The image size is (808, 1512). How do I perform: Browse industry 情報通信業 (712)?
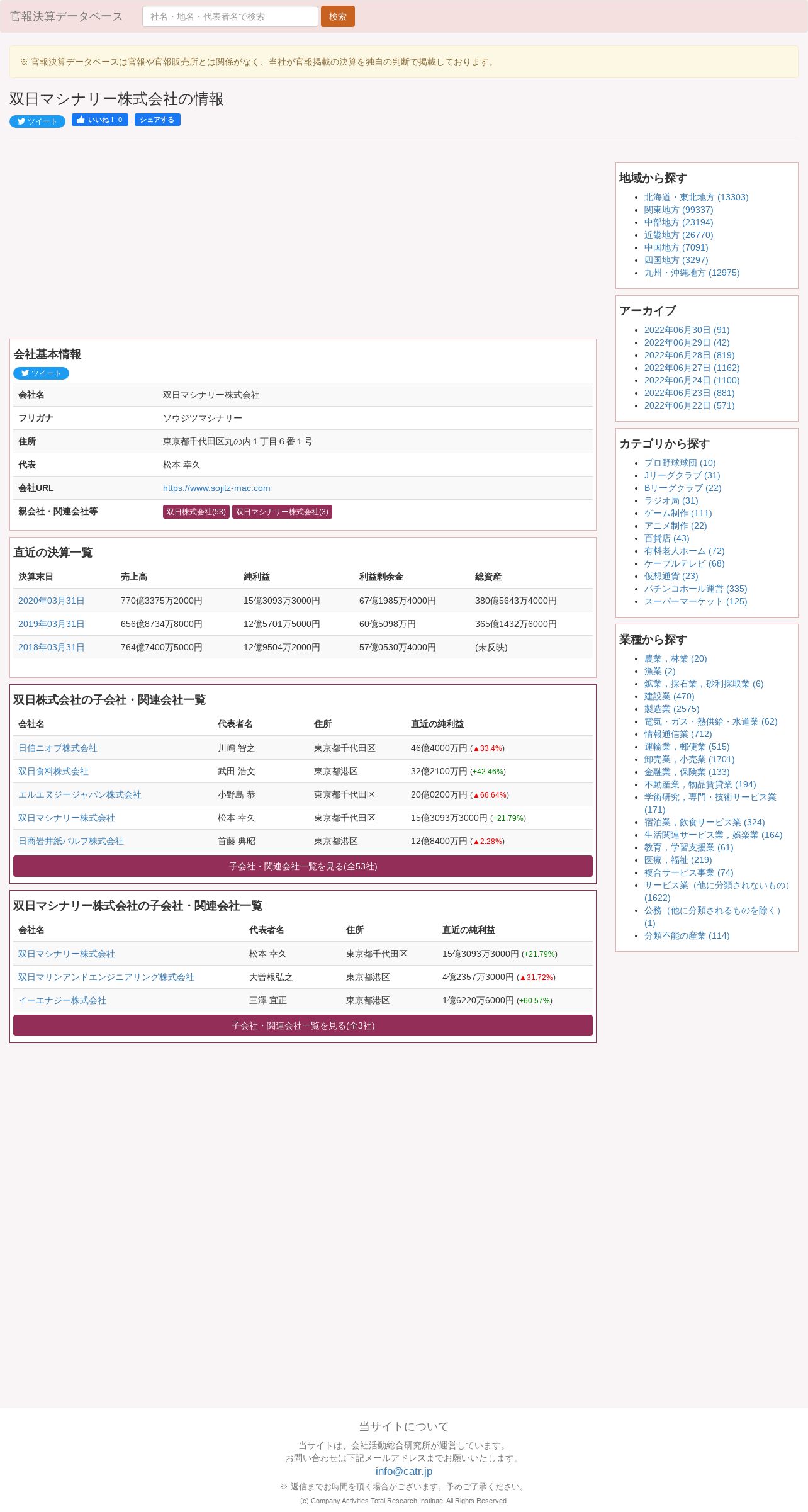[x=678, y=734]
